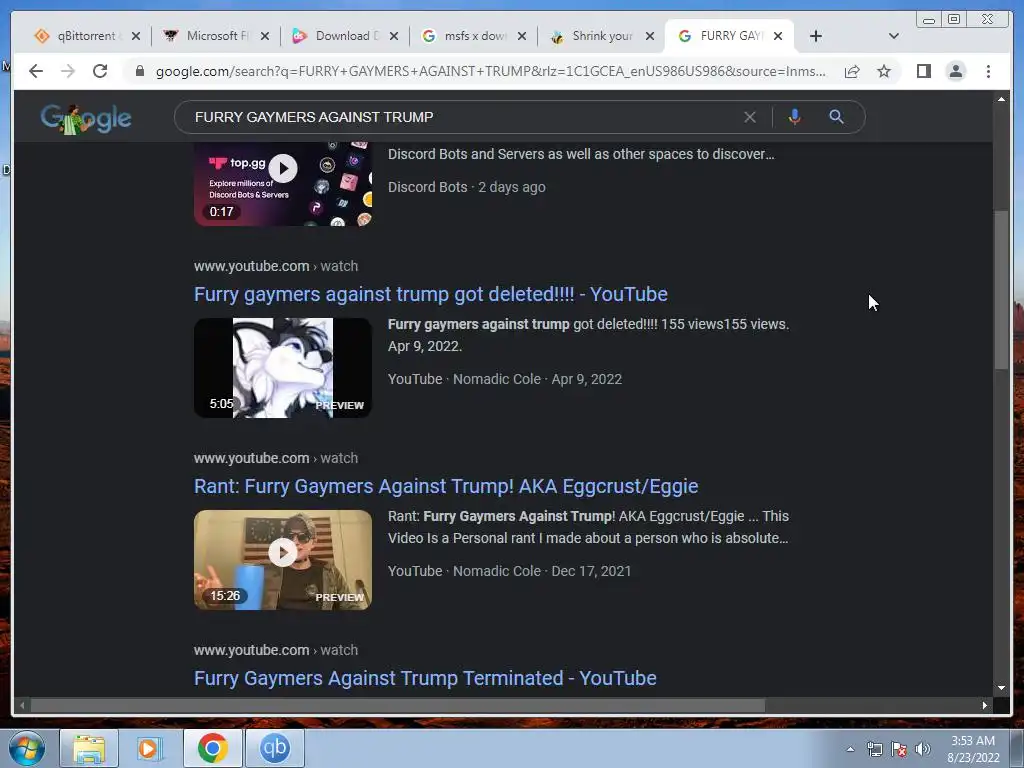
Task: Click the youtube.com breadcrumb above the Rant result
Action: click(276, 458)
